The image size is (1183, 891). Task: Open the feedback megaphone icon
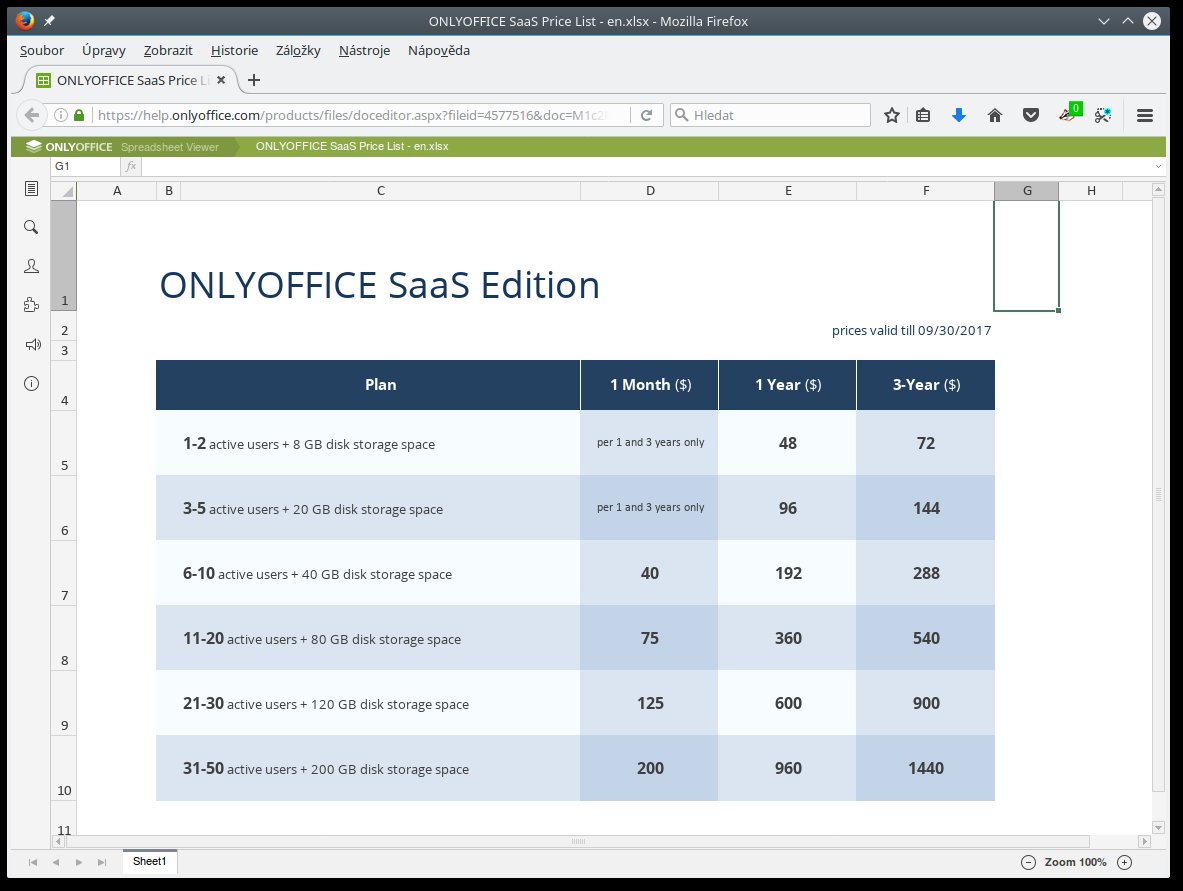tap(32, 345)
